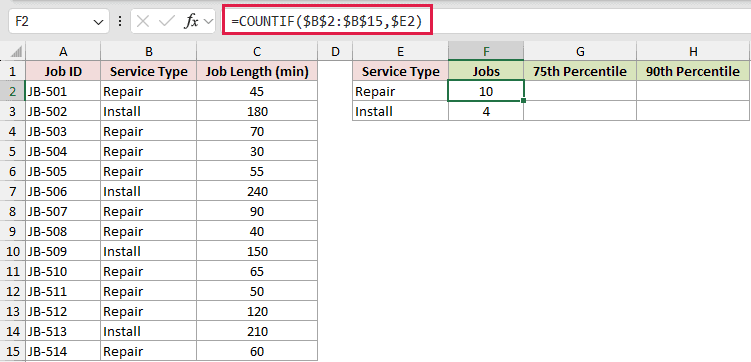Select column H header
Viewport: 751px width, 362px height.
point(693,51)
